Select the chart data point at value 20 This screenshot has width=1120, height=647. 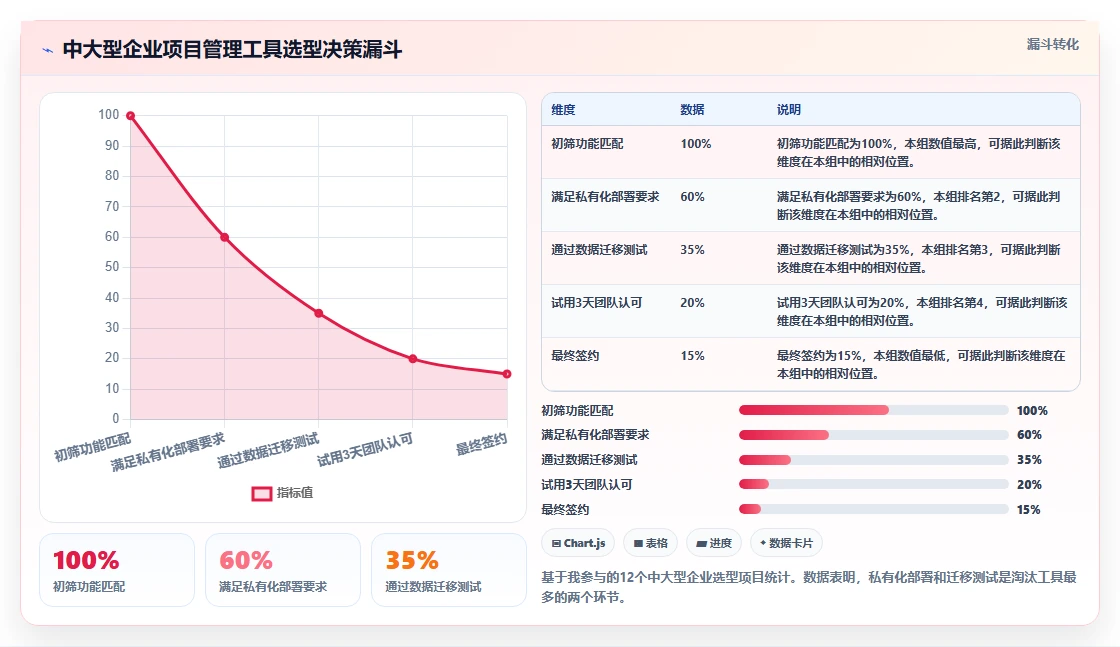(413, 358)
